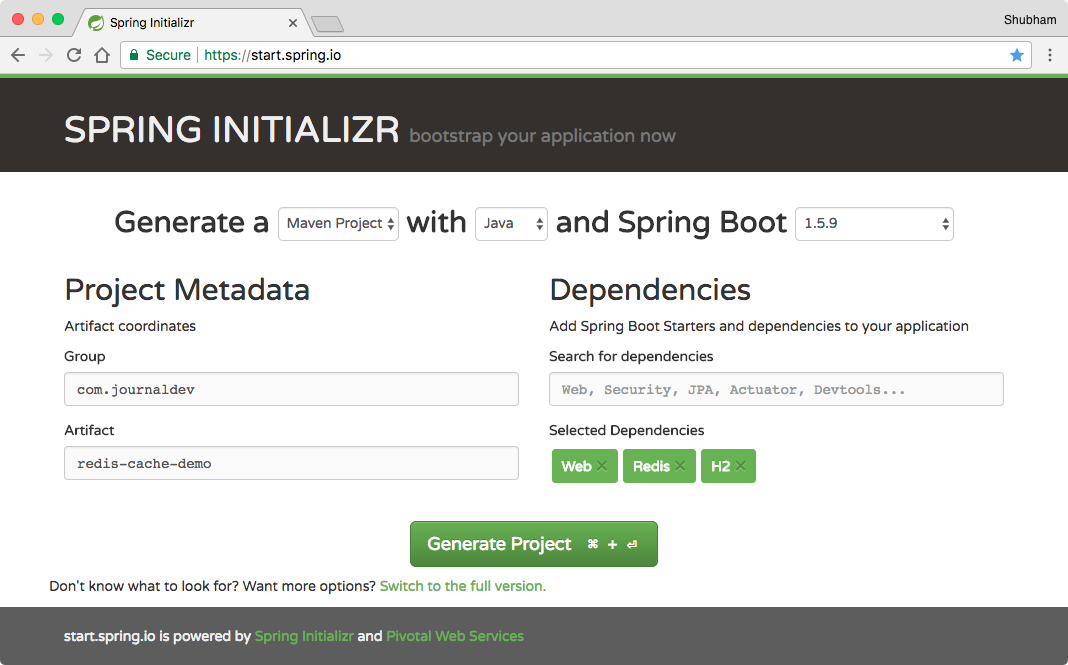Click the Selected Dependencies label

coord(627,430)
